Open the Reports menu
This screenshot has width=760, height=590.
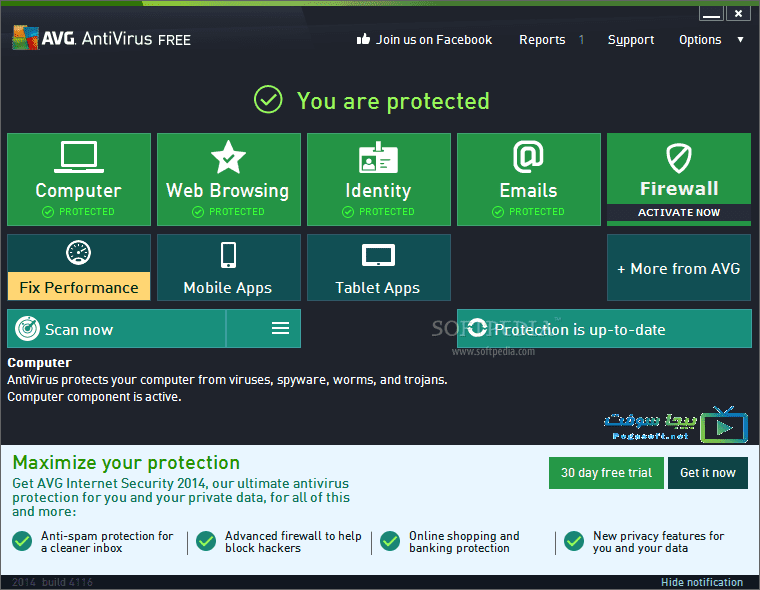tap(542, 40)
